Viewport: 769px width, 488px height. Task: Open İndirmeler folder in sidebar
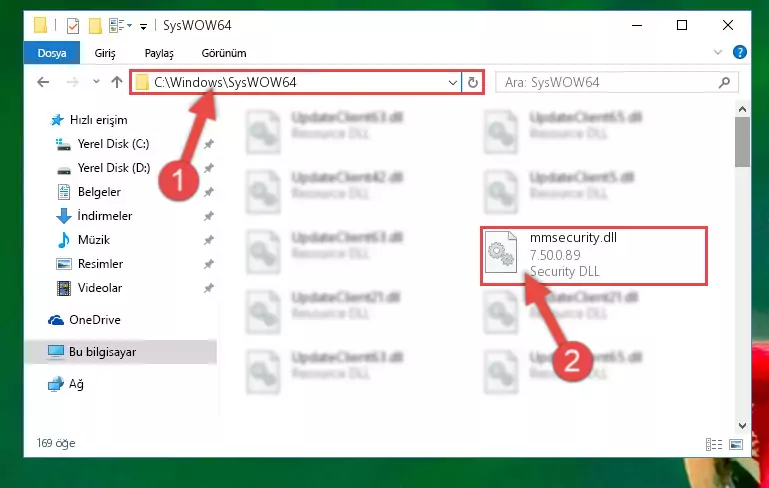click(94, 216)
